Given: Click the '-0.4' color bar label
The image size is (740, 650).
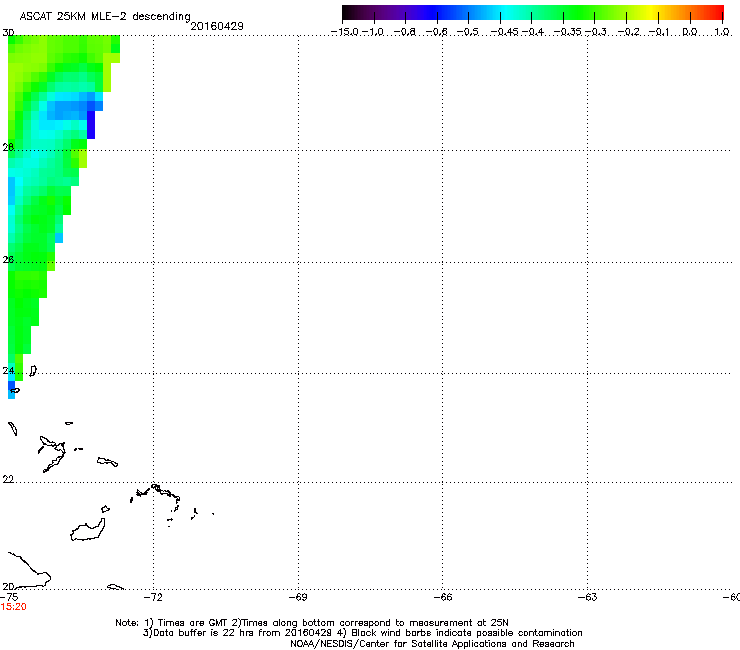Looking at the screenshot, I should [x=533, y=32].
